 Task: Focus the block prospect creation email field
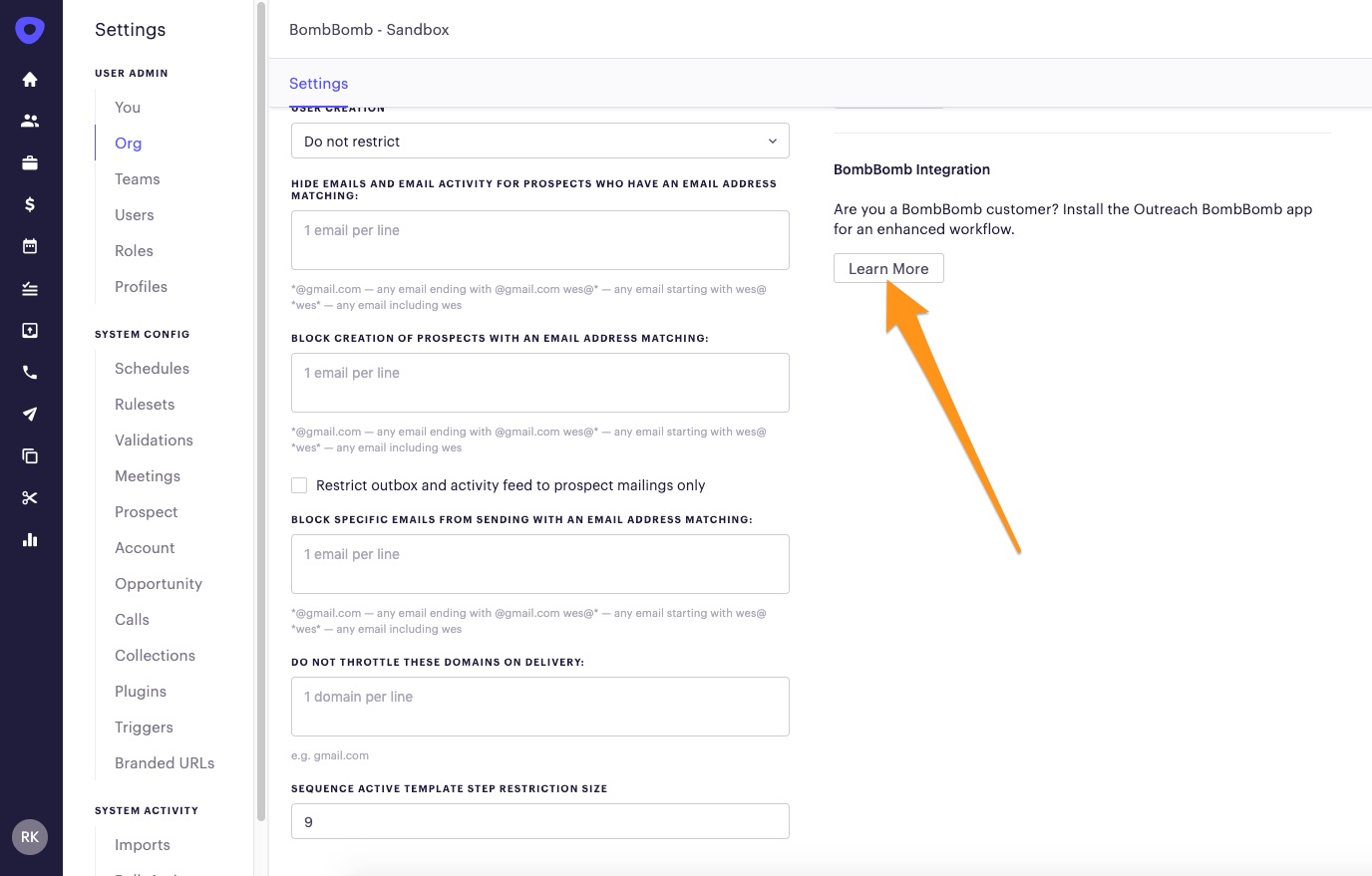click(x=540, y=383)
